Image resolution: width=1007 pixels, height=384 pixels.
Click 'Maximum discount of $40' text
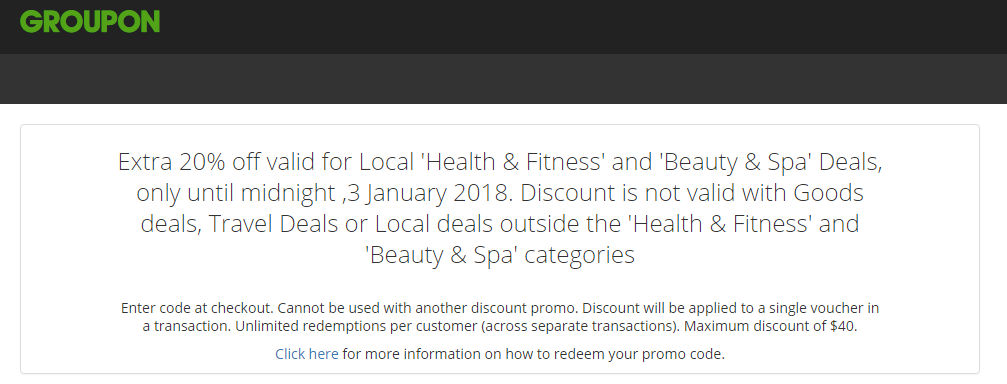tap(771, 326)
